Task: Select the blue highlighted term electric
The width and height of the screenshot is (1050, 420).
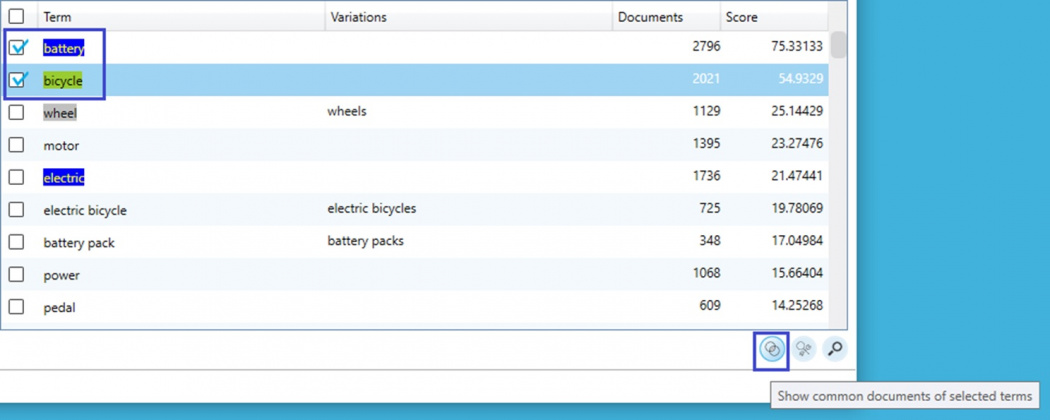Action: (64, 178)
